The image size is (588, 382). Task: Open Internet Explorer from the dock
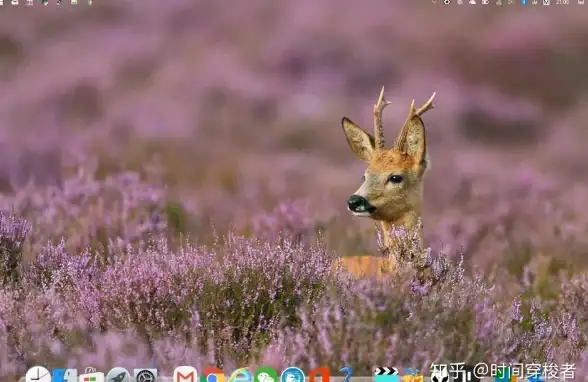pyautogui.click(x=239, y=375)
